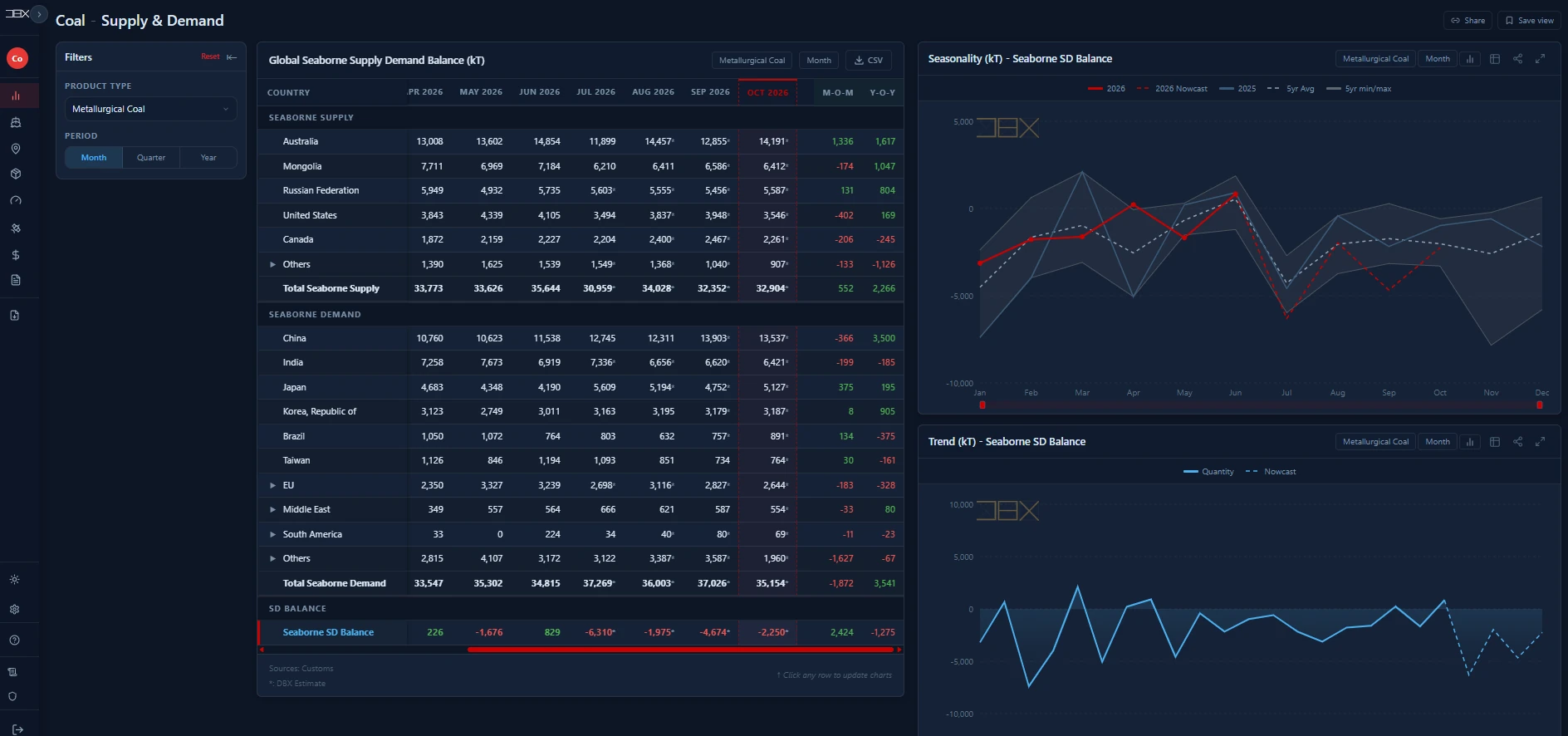Screen dimensions: 1568x736
Task: Open the document report sidebar icon
Action: click(16, 280)
